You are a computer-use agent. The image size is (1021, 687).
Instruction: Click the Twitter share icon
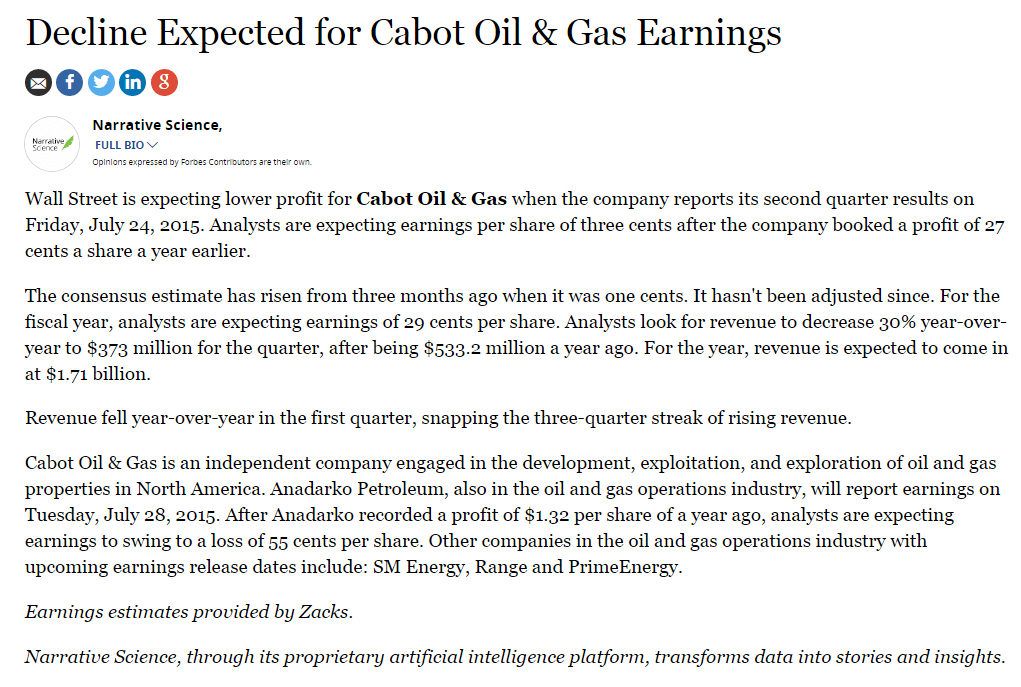pos(101,83)
